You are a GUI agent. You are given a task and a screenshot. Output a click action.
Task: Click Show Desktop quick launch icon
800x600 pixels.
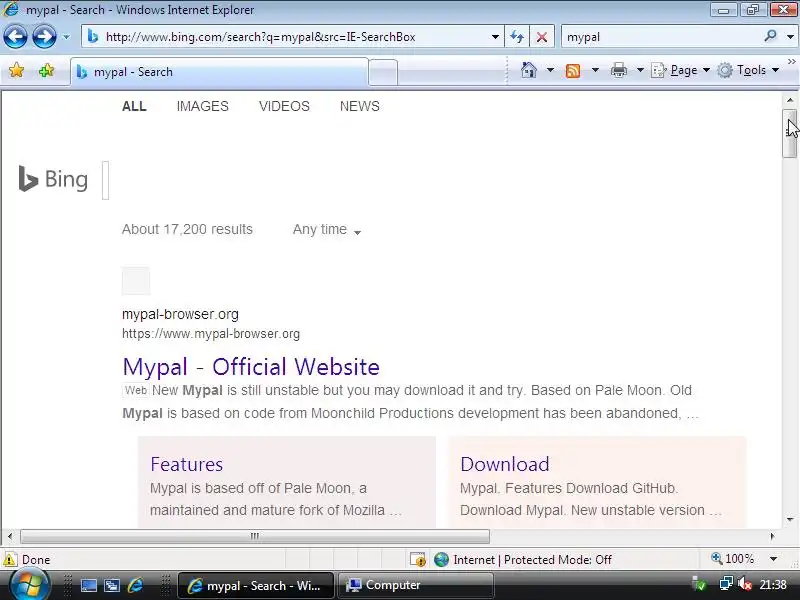[x=88, y=585]
